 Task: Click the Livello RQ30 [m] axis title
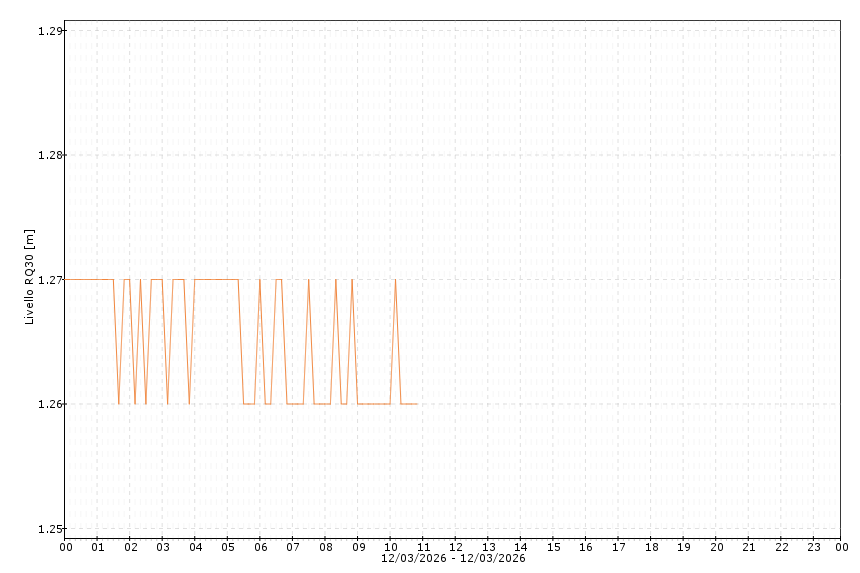point(30,277)
